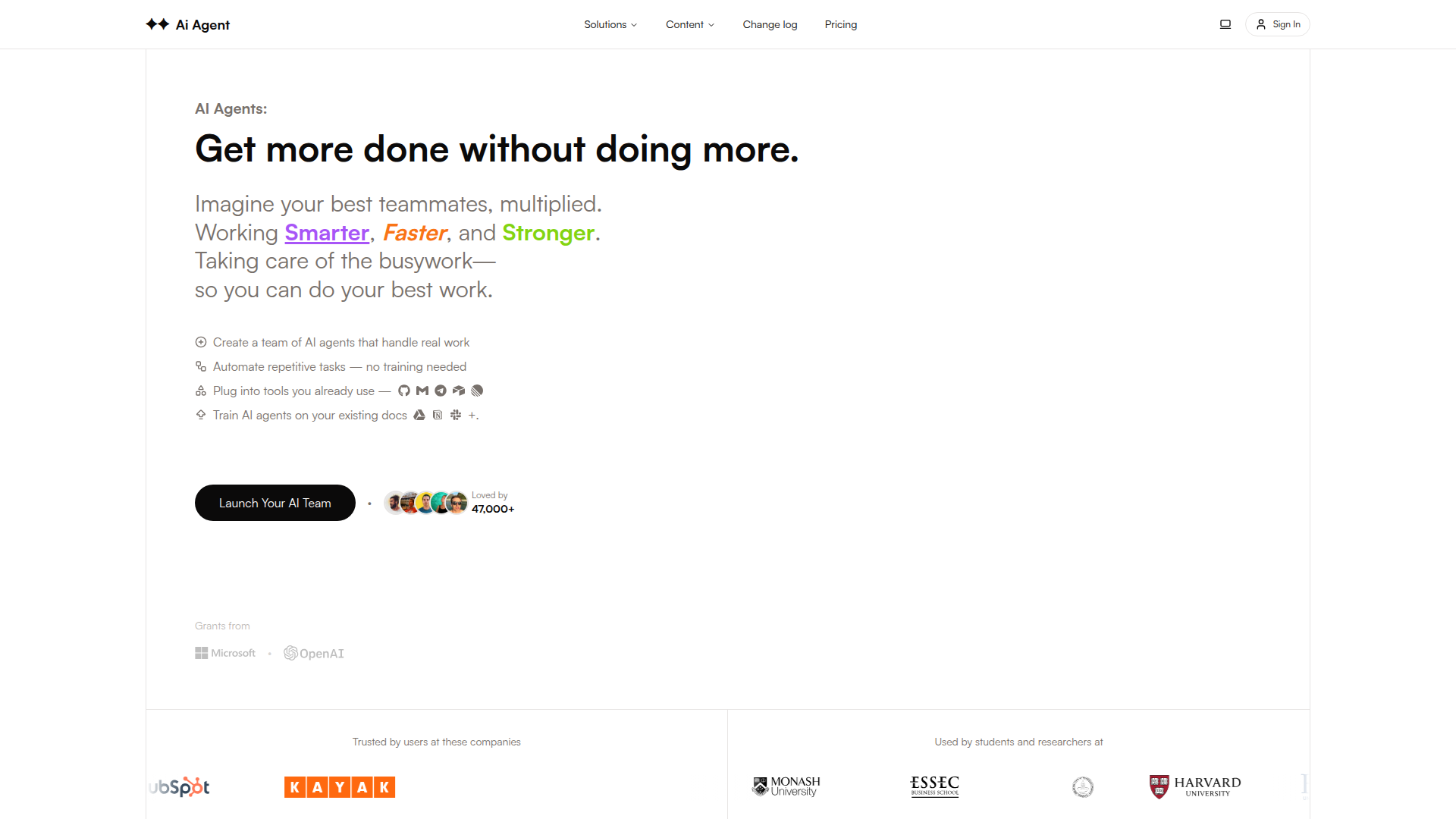This screenshot has height=819, width=1456.
Task: Click the Harvard University logo
Action: tap(1195, 786)
